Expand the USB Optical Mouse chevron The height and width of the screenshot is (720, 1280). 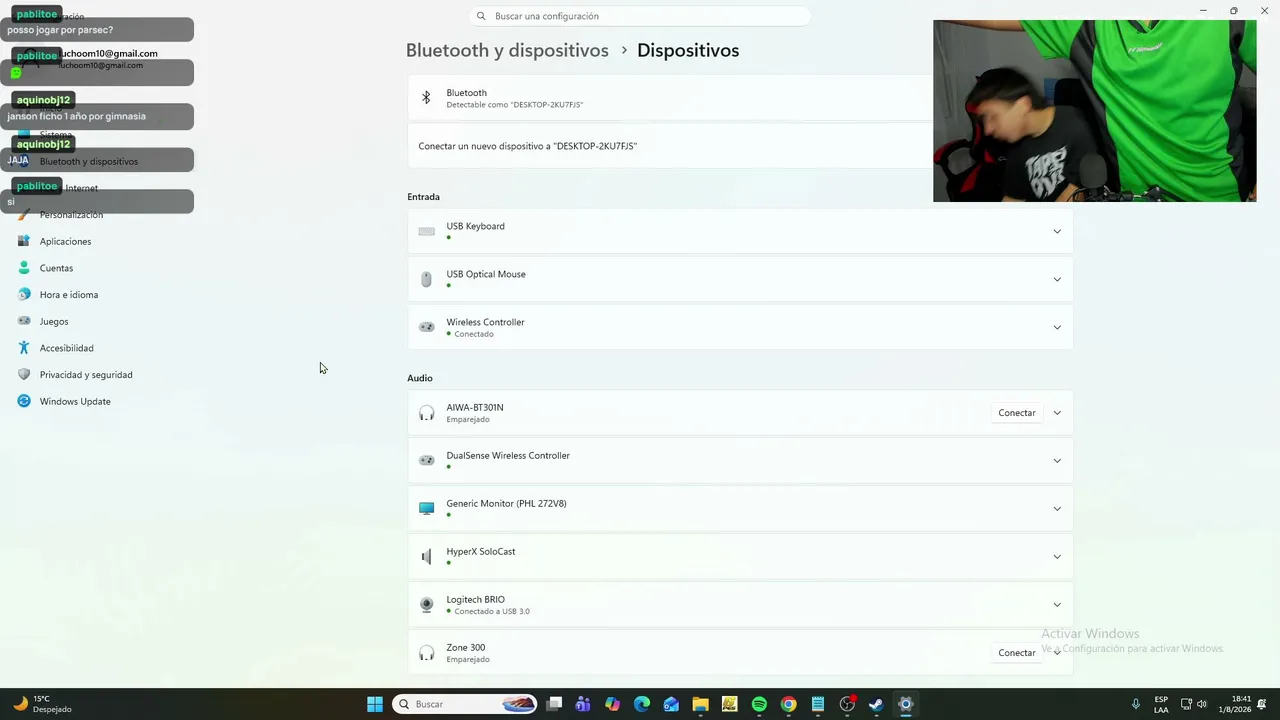1057,279
